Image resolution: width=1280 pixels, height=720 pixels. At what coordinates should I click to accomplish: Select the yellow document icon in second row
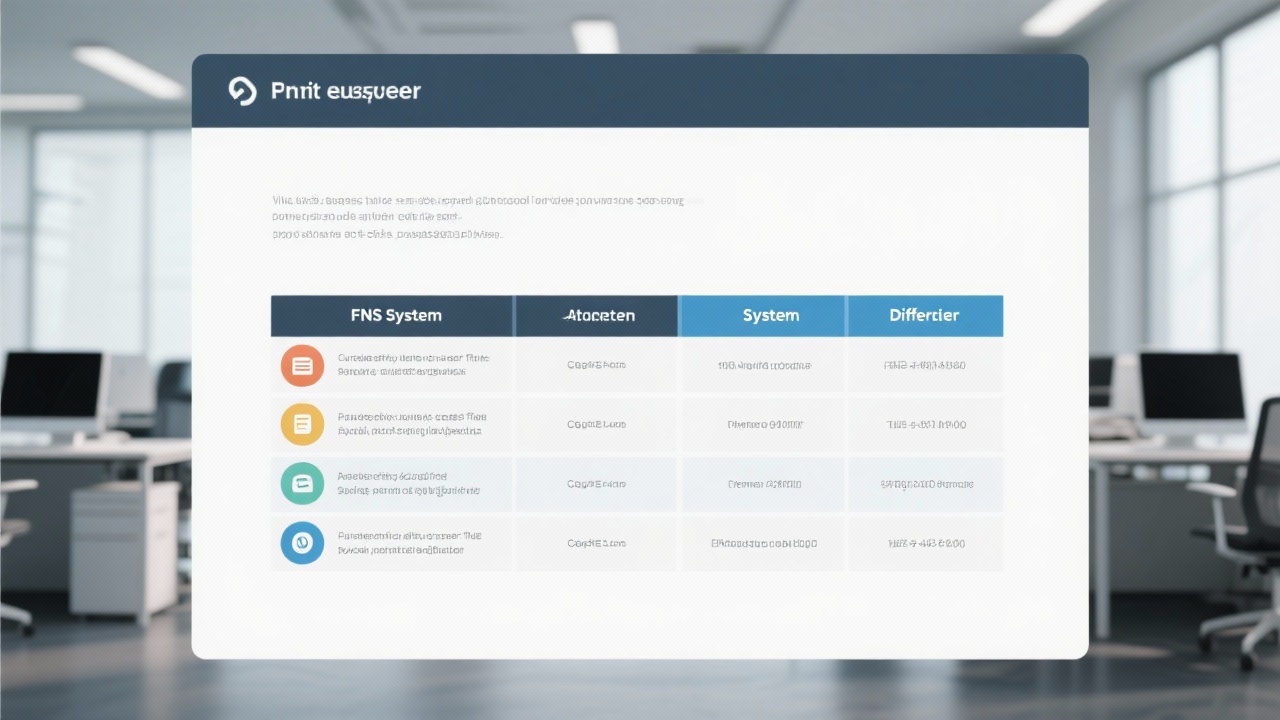tap(302, 424)
